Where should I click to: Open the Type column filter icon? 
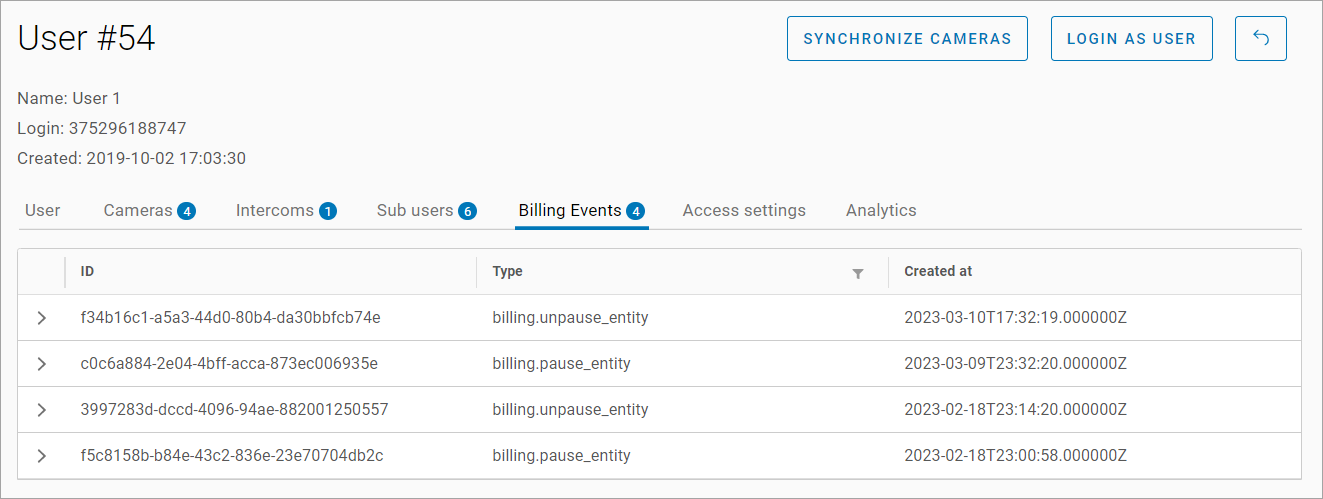857,273
